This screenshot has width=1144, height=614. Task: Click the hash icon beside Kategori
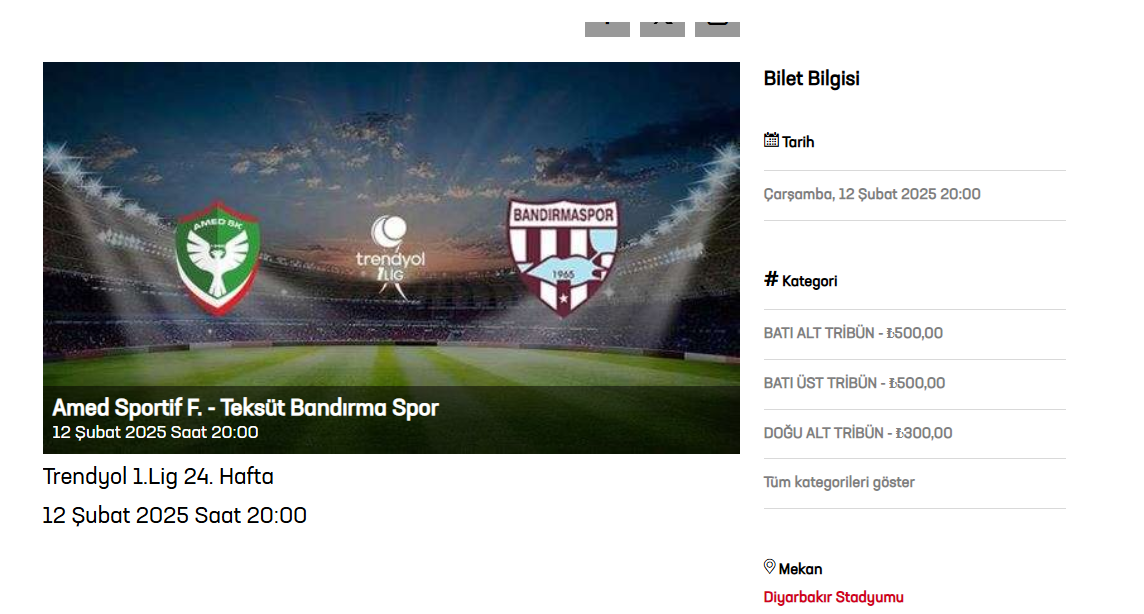(771, 279)
